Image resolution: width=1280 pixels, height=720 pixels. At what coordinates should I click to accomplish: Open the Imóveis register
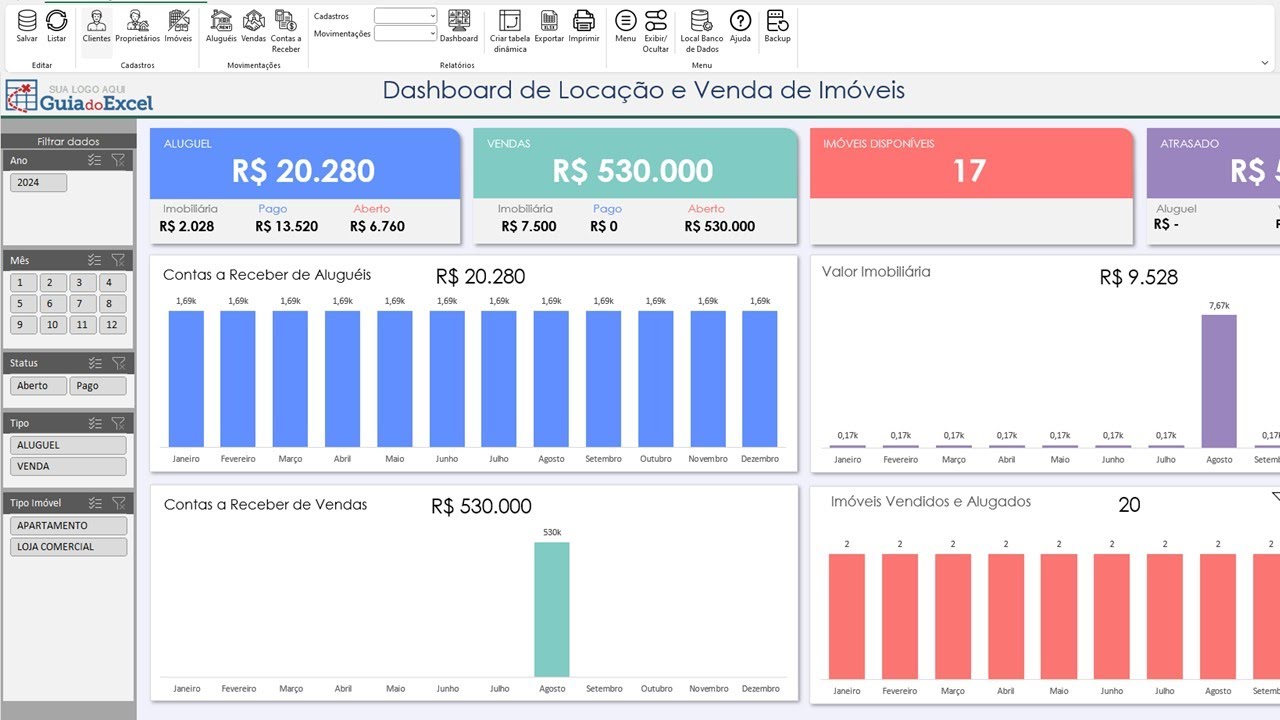click(x=179, y=26)
